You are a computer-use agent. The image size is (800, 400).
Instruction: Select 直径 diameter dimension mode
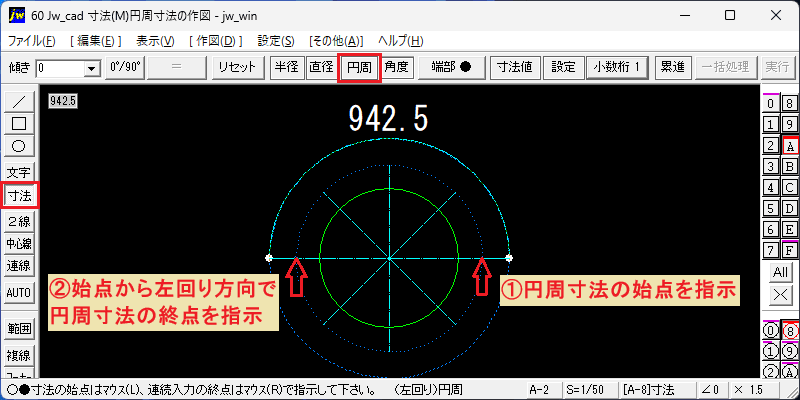click(x=320, y=67)
